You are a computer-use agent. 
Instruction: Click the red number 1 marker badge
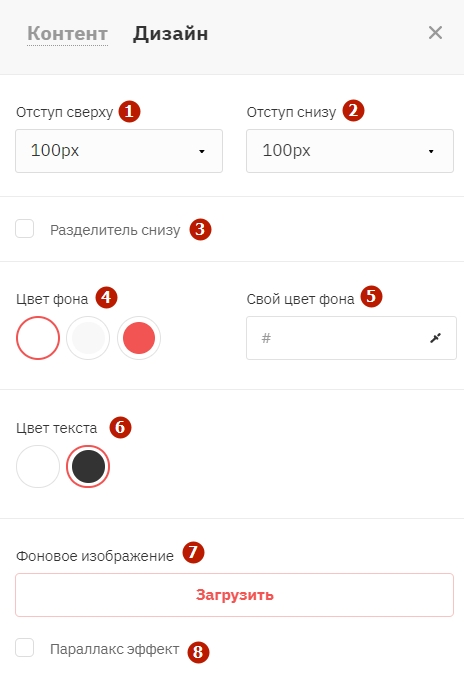click(x=130, y=112)
